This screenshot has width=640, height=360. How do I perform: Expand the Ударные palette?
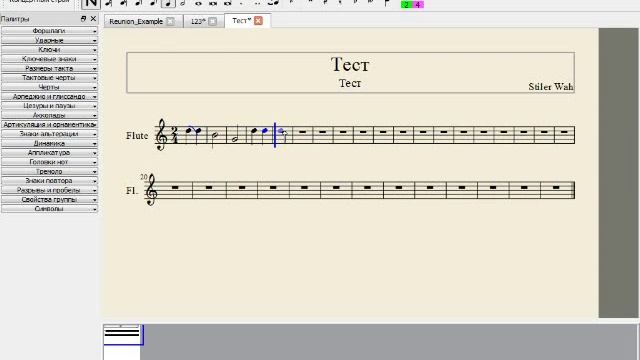pos(49,40)
